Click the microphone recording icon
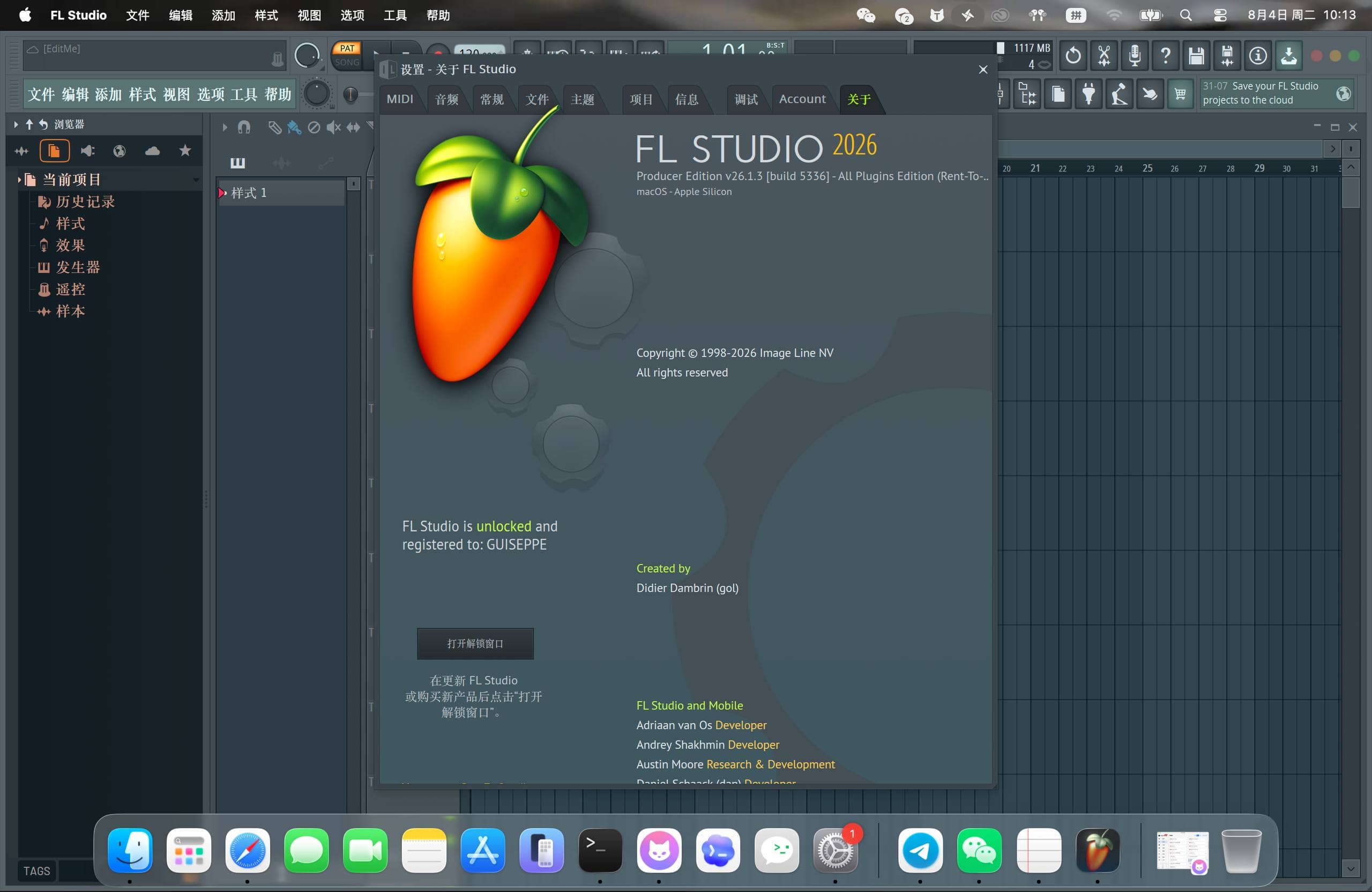Screen dimensions: 1372x892 [x=1135, y=56]
